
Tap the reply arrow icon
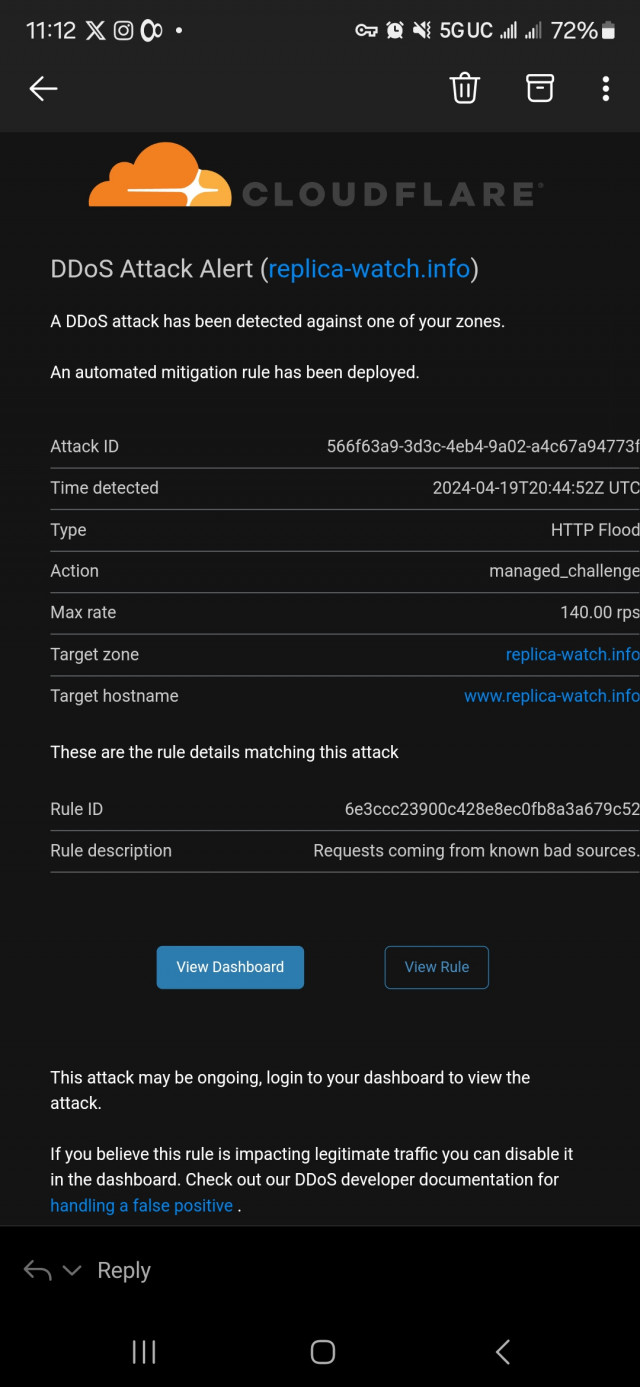tap(37, 1271)
